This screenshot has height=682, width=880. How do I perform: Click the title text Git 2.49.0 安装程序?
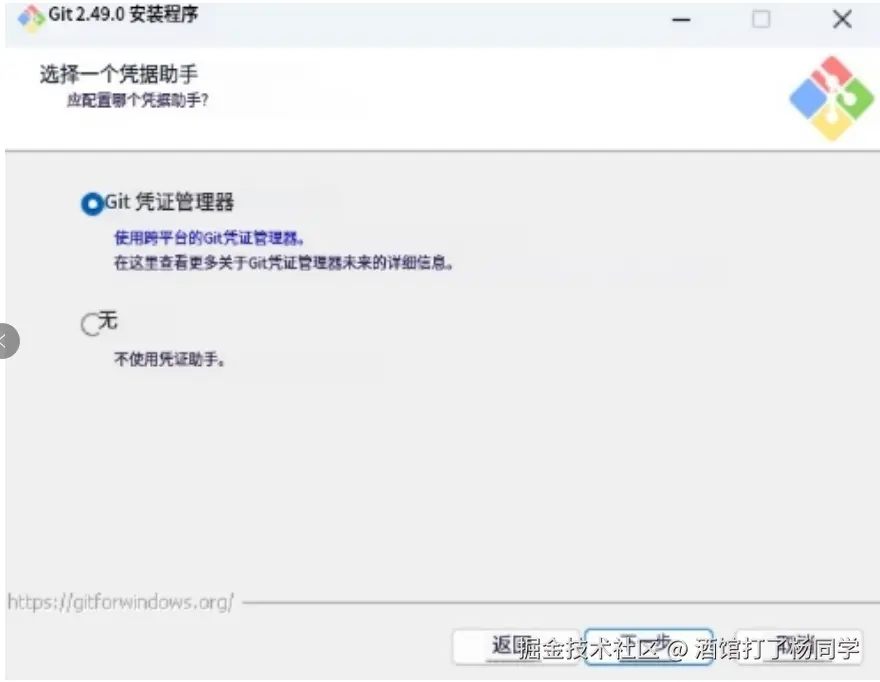click(123, 15)
